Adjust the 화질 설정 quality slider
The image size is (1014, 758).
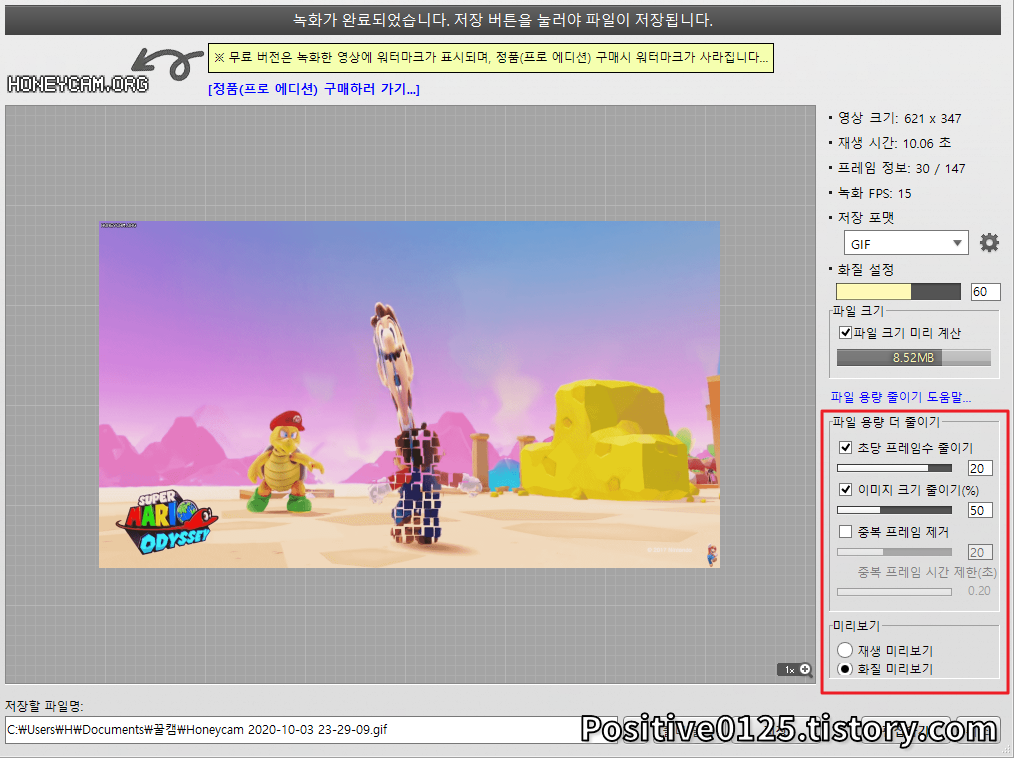pos(898,292)
